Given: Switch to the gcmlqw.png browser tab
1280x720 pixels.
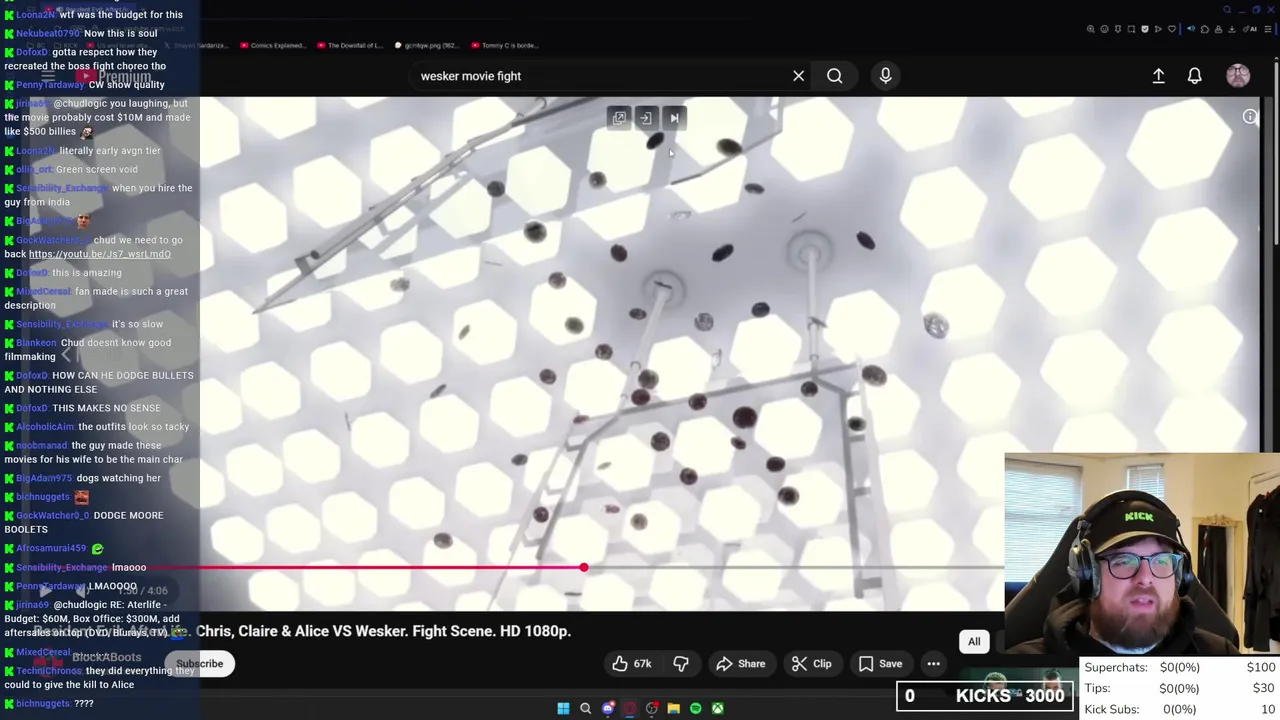Looking at the screenshot, I should [x=426, y=45].
